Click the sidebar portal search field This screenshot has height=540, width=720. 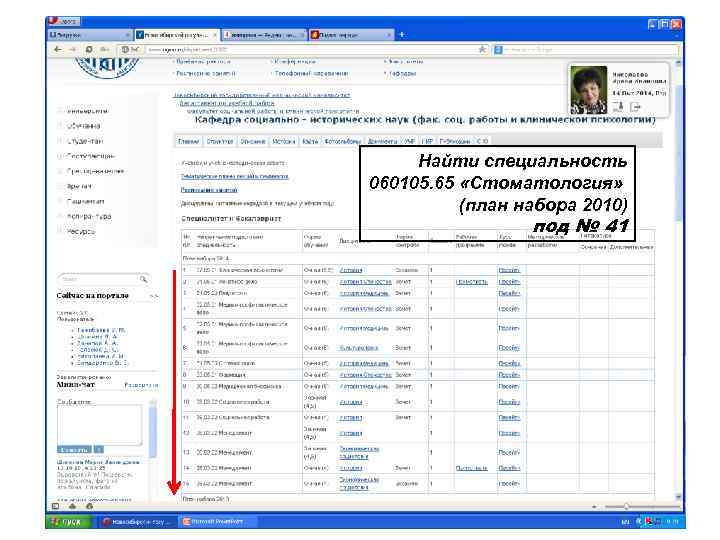pos(99,279)
